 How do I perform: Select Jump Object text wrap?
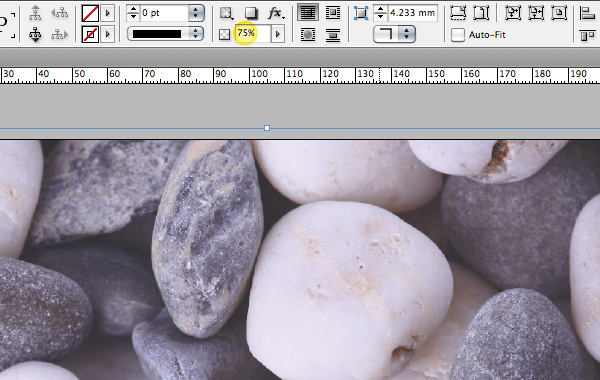pyautogui.click(x=333, y=35)
